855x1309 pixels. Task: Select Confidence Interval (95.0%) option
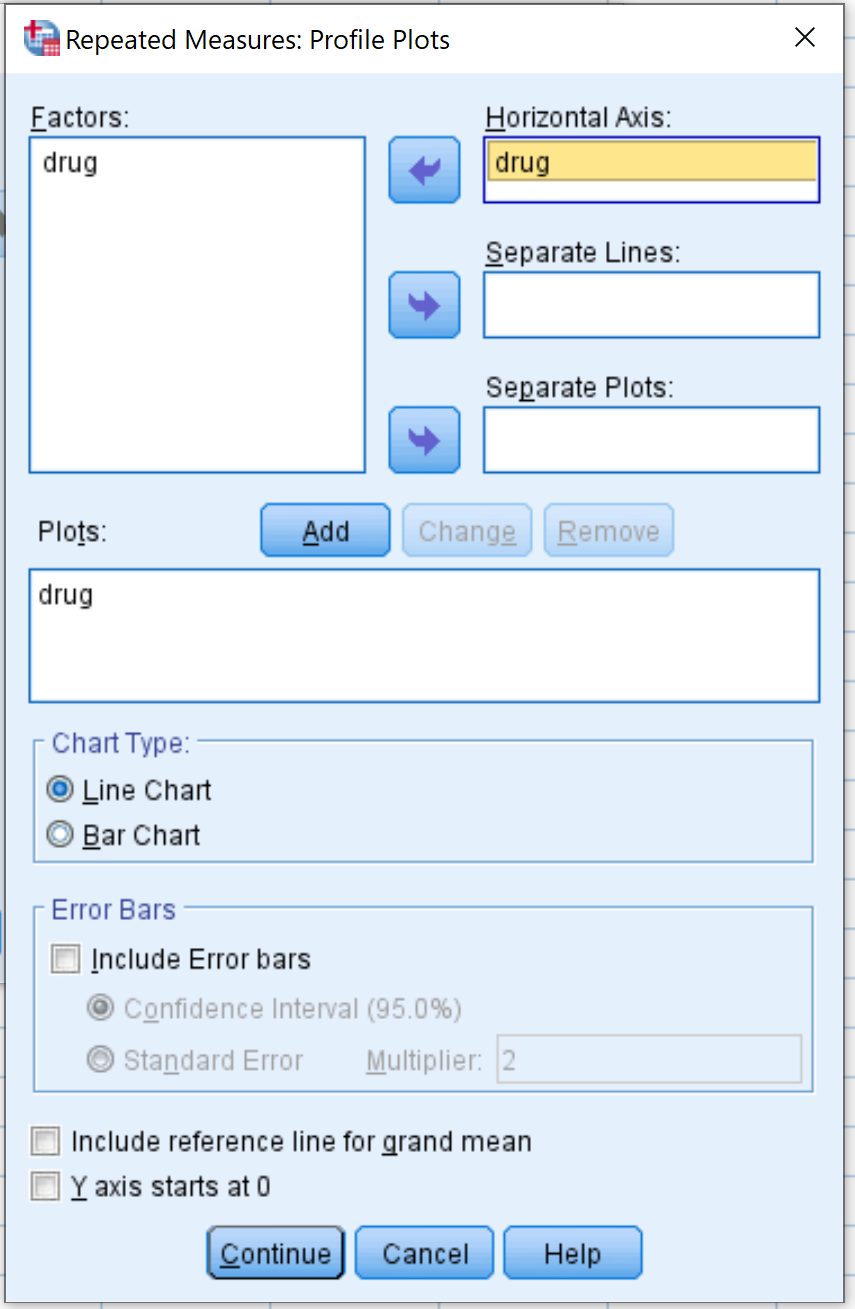tap(100, 1008)
